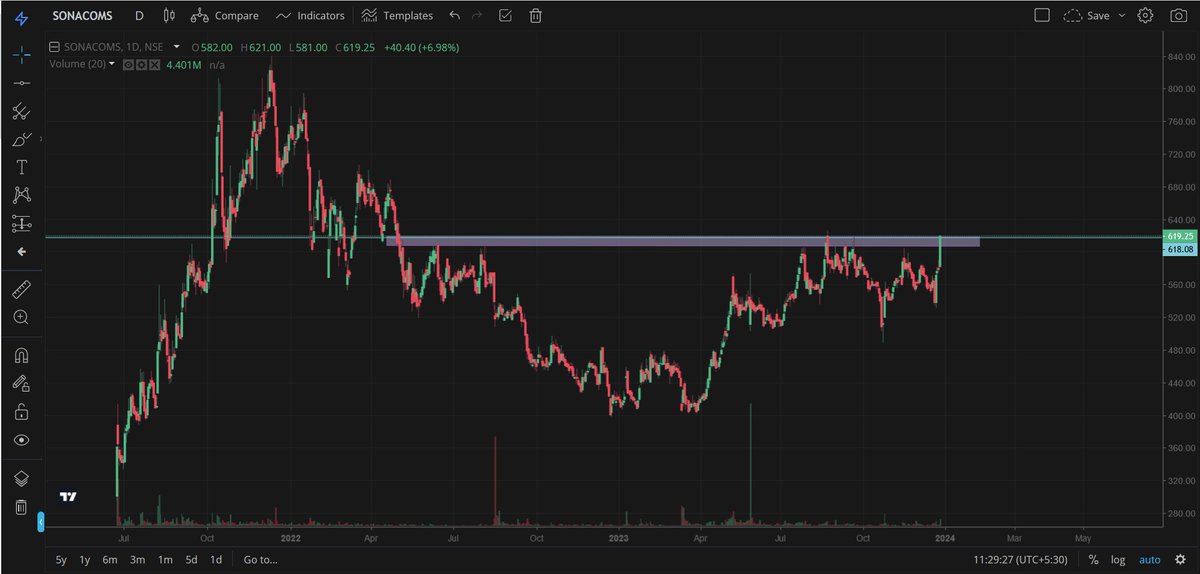The image size is (1200, 574).
Task: Toggle Volume indicator visibility eye
Action: (x=128, y=64)
